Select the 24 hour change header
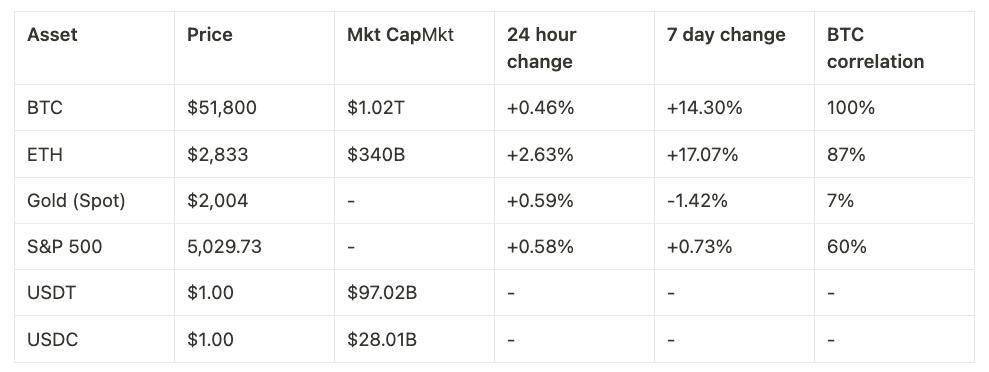989x372 pixels. coord(541,48)
